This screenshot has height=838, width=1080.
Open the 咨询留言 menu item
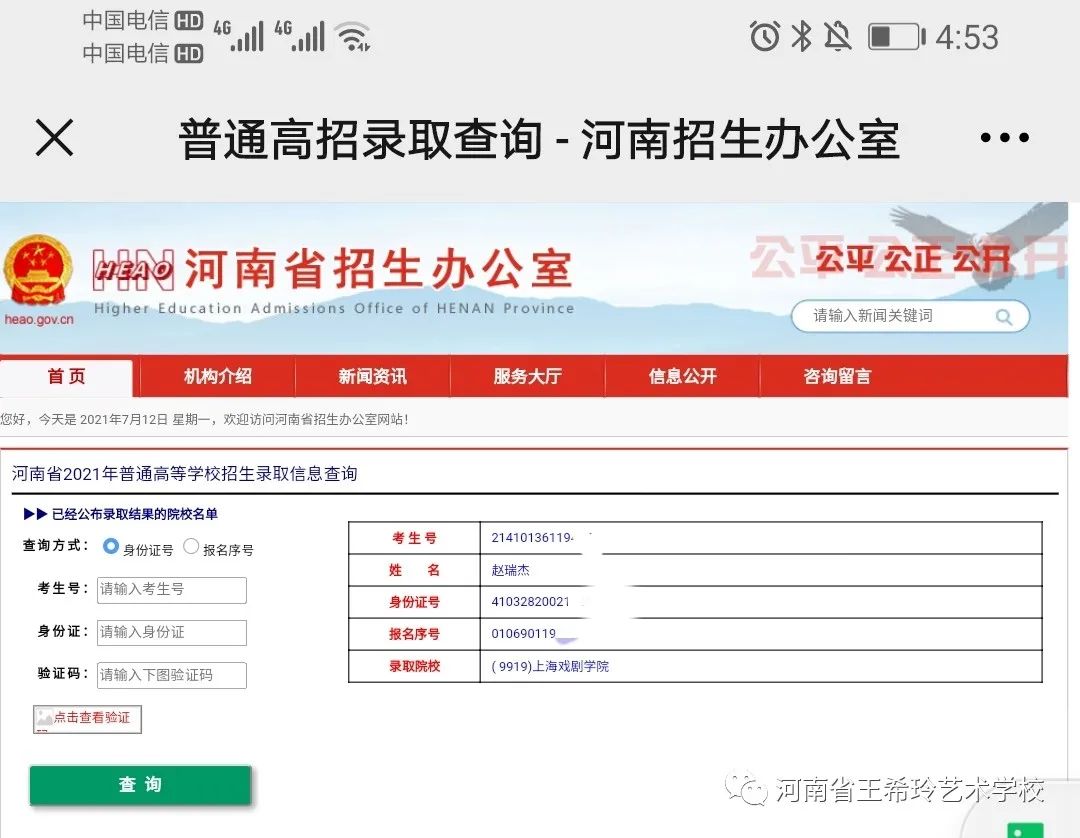(x=838, y=376)
